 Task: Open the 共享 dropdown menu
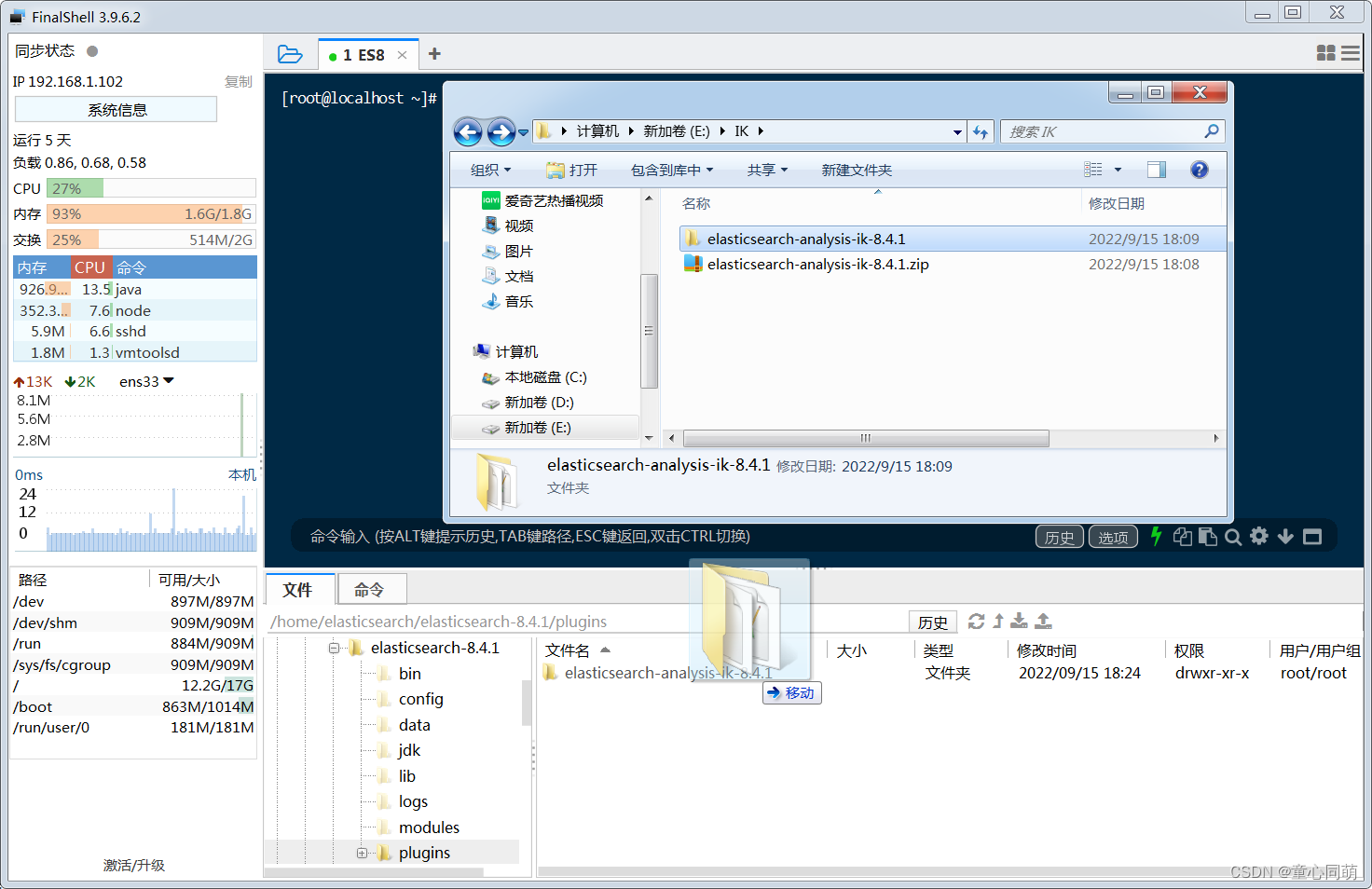[767, 170]
